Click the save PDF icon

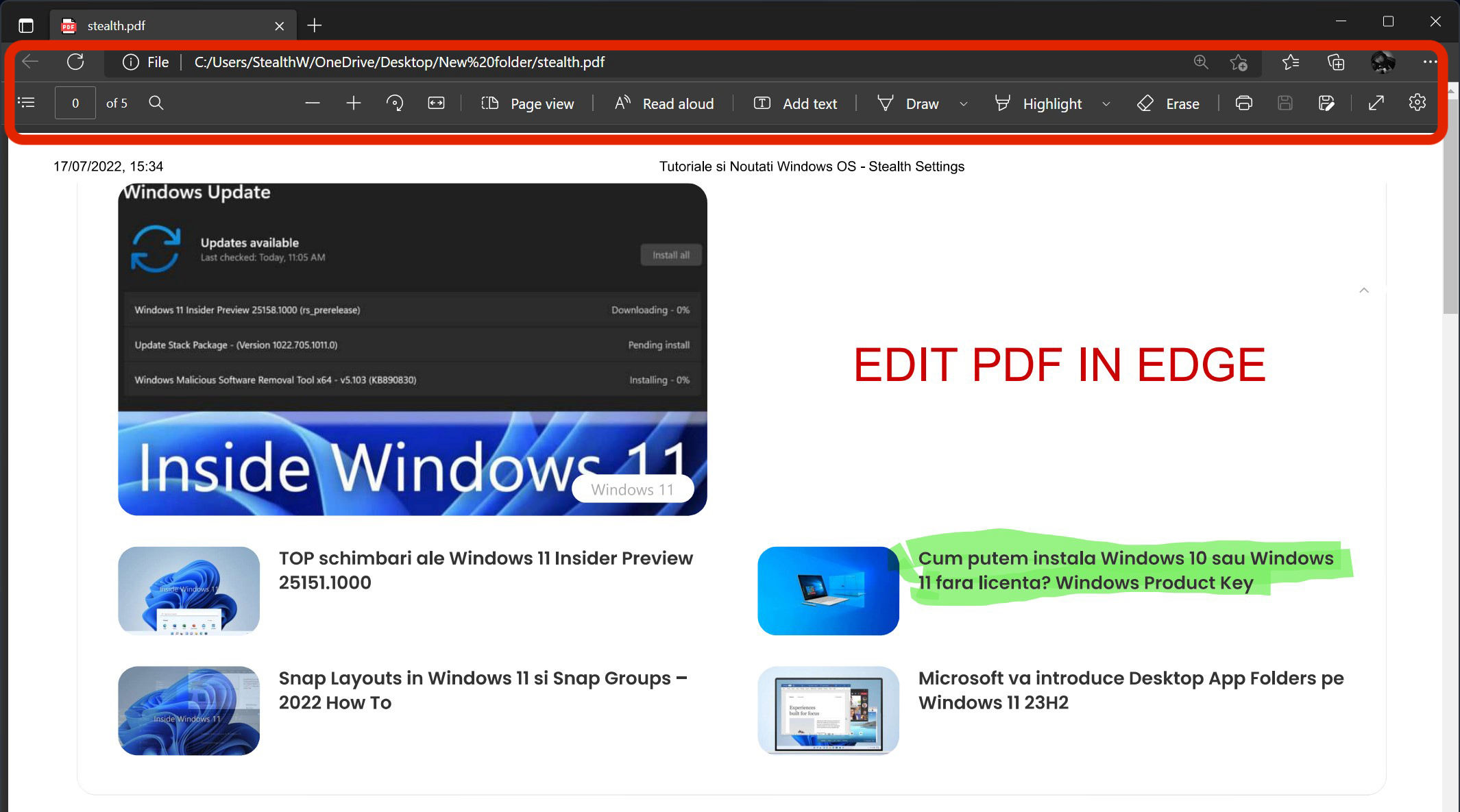[x=1285, y=103]
